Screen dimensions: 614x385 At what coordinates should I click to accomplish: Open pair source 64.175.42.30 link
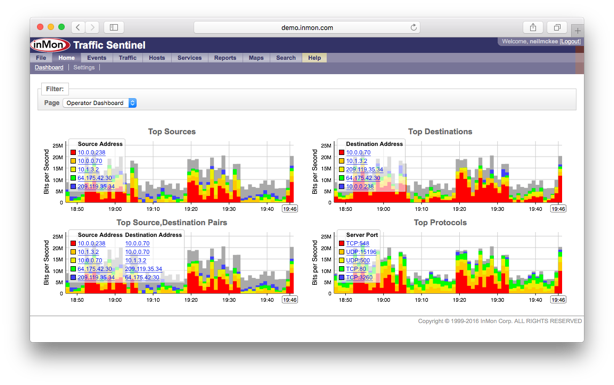(94, 269)
